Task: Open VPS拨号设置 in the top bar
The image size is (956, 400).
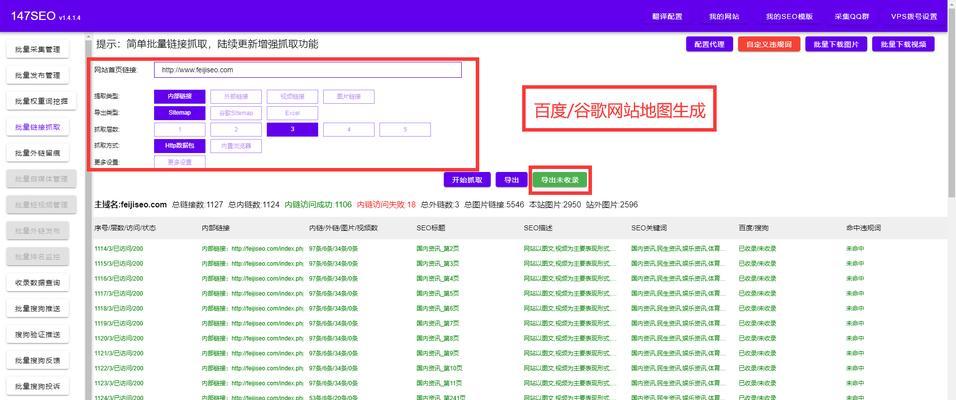Action: click(x=914, y=16)
